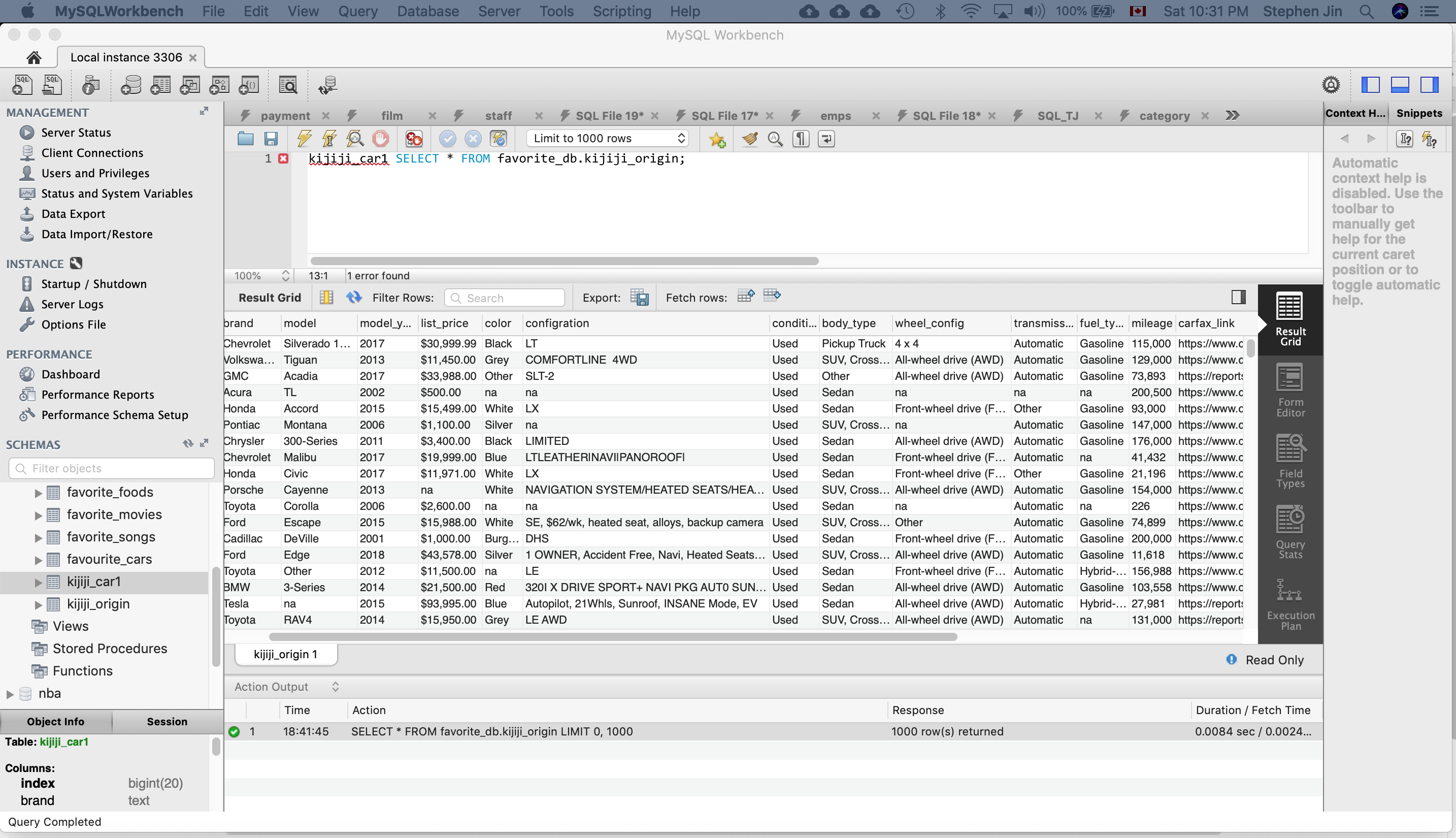The image size is (1456, 838).
Task: Show more hidden editor tabs chevron
Action: pos(1232,115)
